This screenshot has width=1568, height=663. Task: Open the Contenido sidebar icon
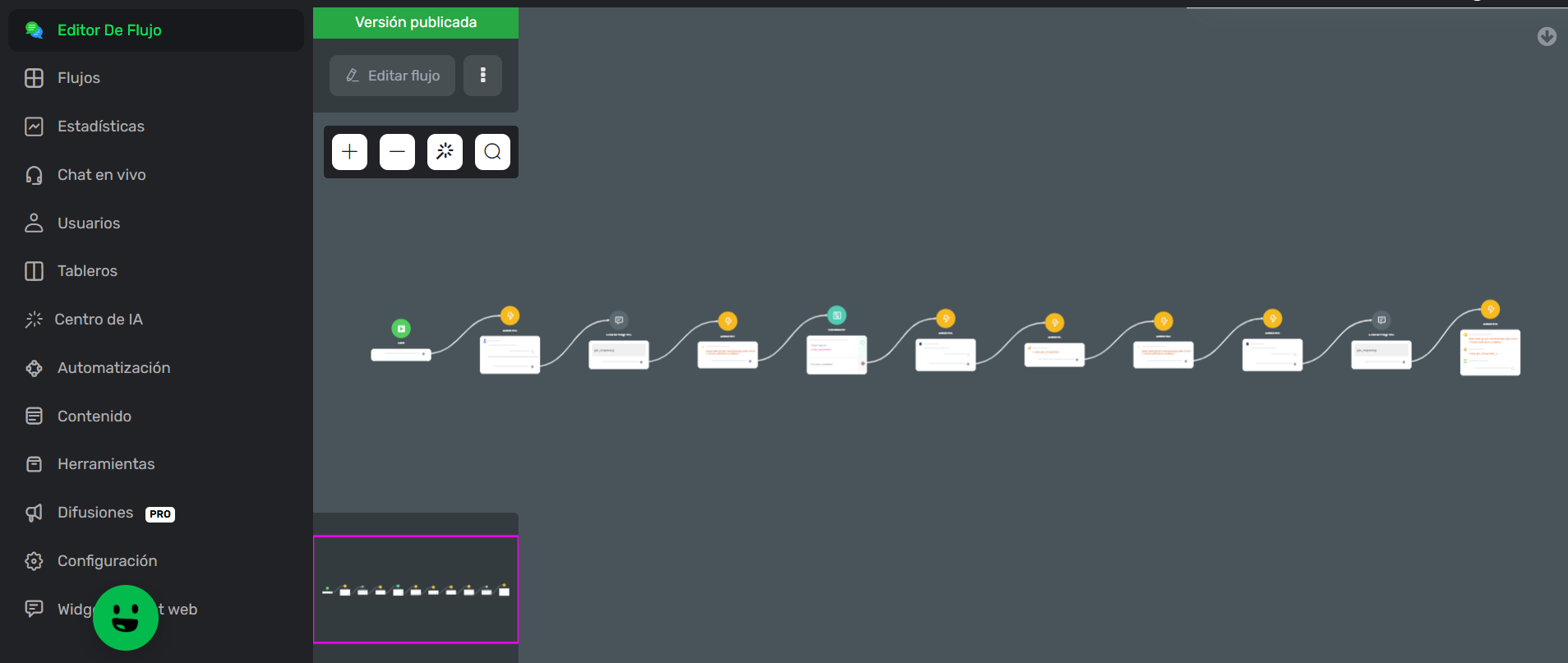[34, 417]
